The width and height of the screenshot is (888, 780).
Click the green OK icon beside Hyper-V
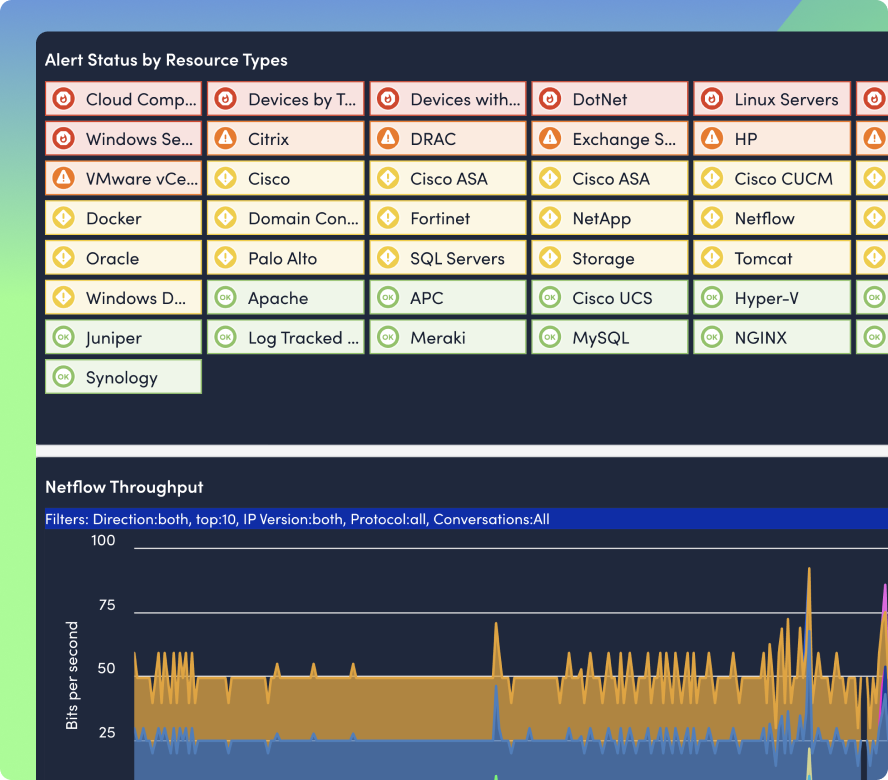712,298
